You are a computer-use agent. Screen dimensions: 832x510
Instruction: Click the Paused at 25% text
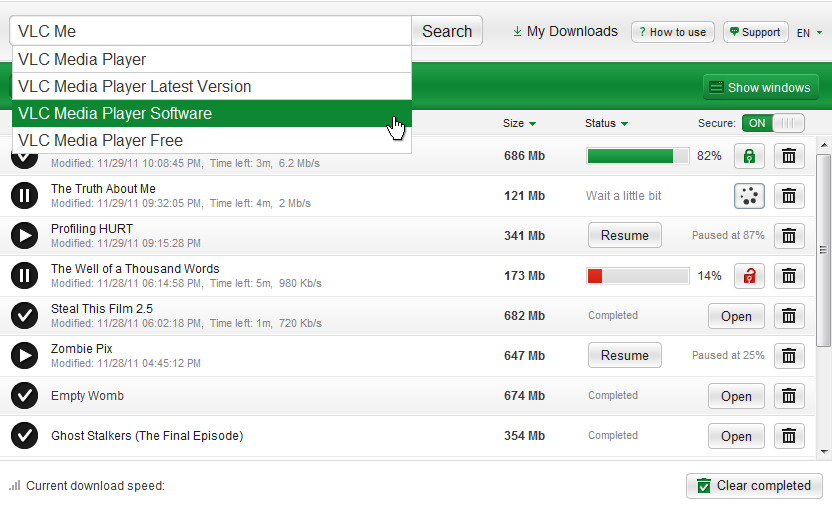[x=728, y=355]
